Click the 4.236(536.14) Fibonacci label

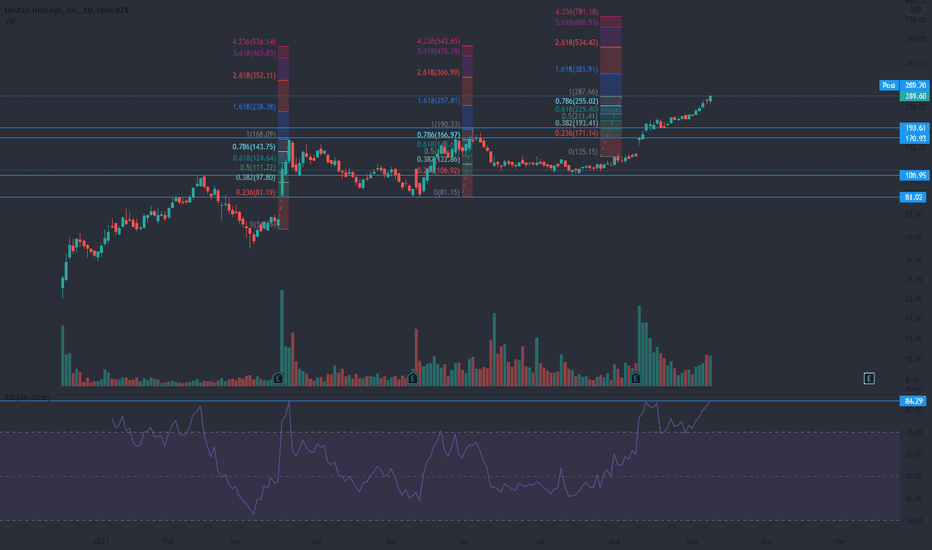(254, 42)
